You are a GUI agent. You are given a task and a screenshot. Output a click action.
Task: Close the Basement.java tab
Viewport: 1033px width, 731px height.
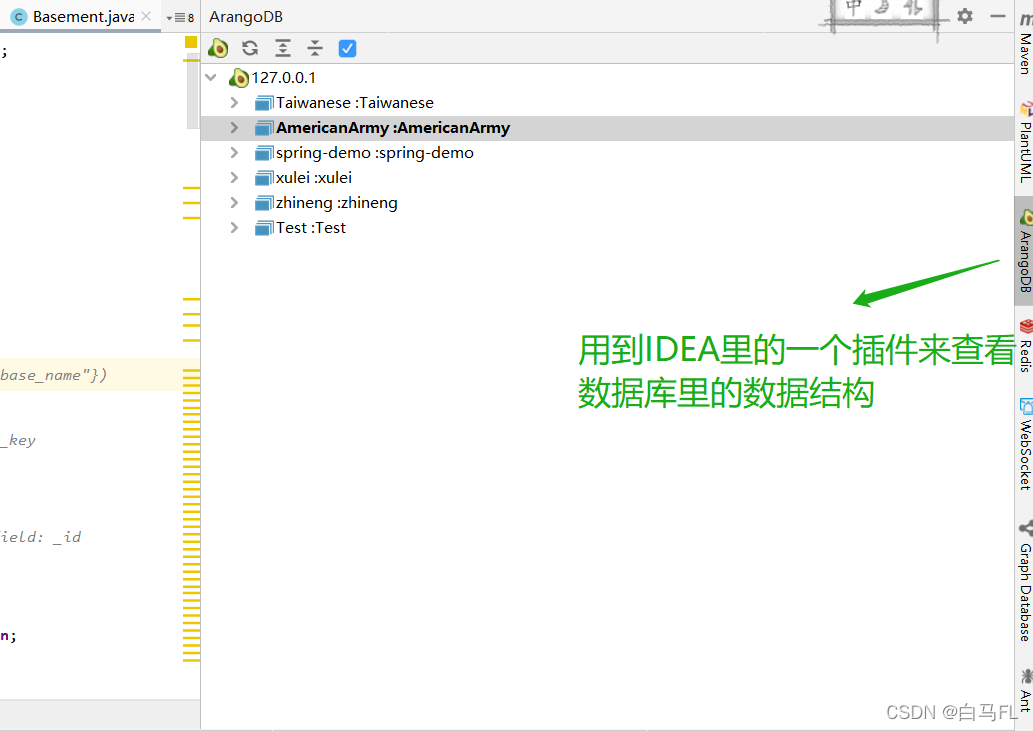(x=146, y=16)
